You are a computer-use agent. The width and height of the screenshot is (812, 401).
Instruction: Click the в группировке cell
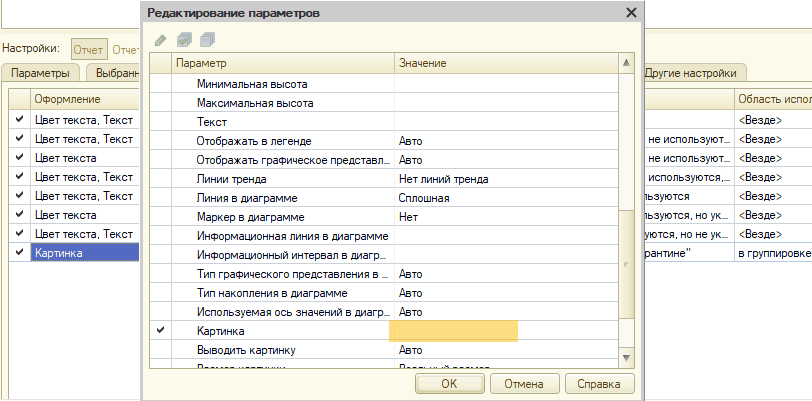(x=773, y=253)
